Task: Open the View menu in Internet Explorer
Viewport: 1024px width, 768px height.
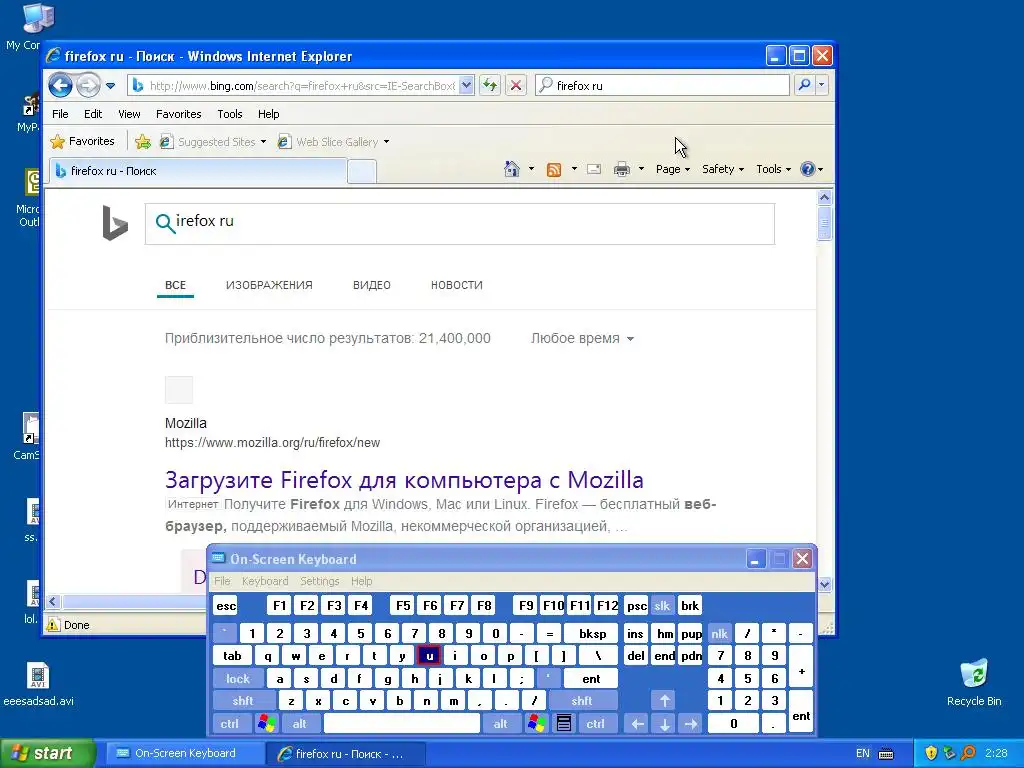Action: coord(129,114)
